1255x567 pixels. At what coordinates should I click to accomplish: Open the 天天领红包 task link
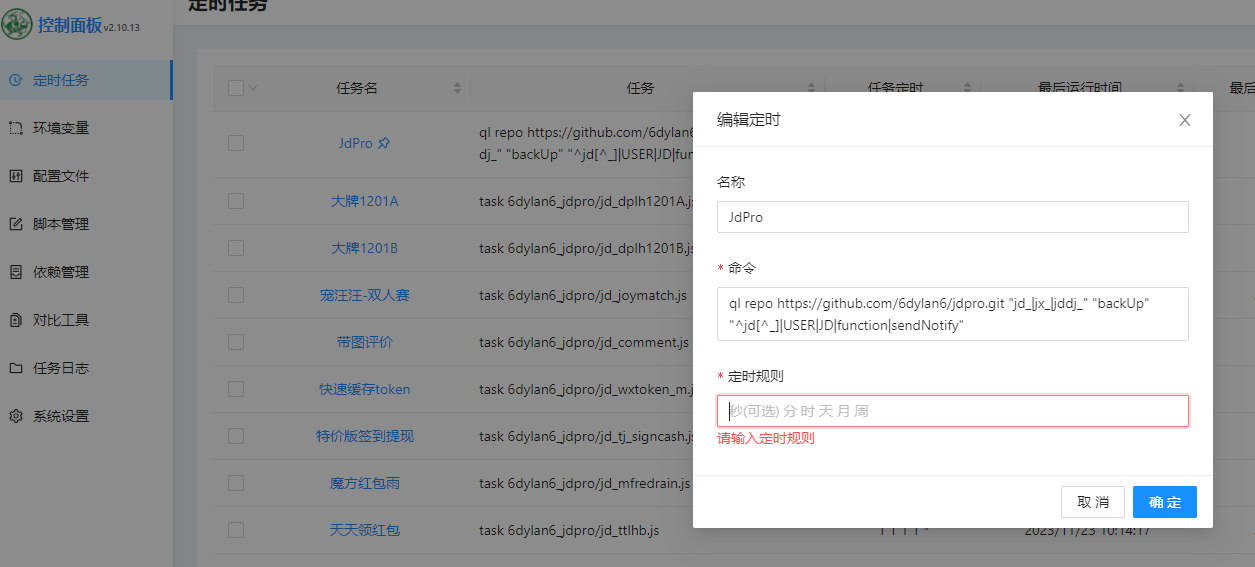click(365, 530)
